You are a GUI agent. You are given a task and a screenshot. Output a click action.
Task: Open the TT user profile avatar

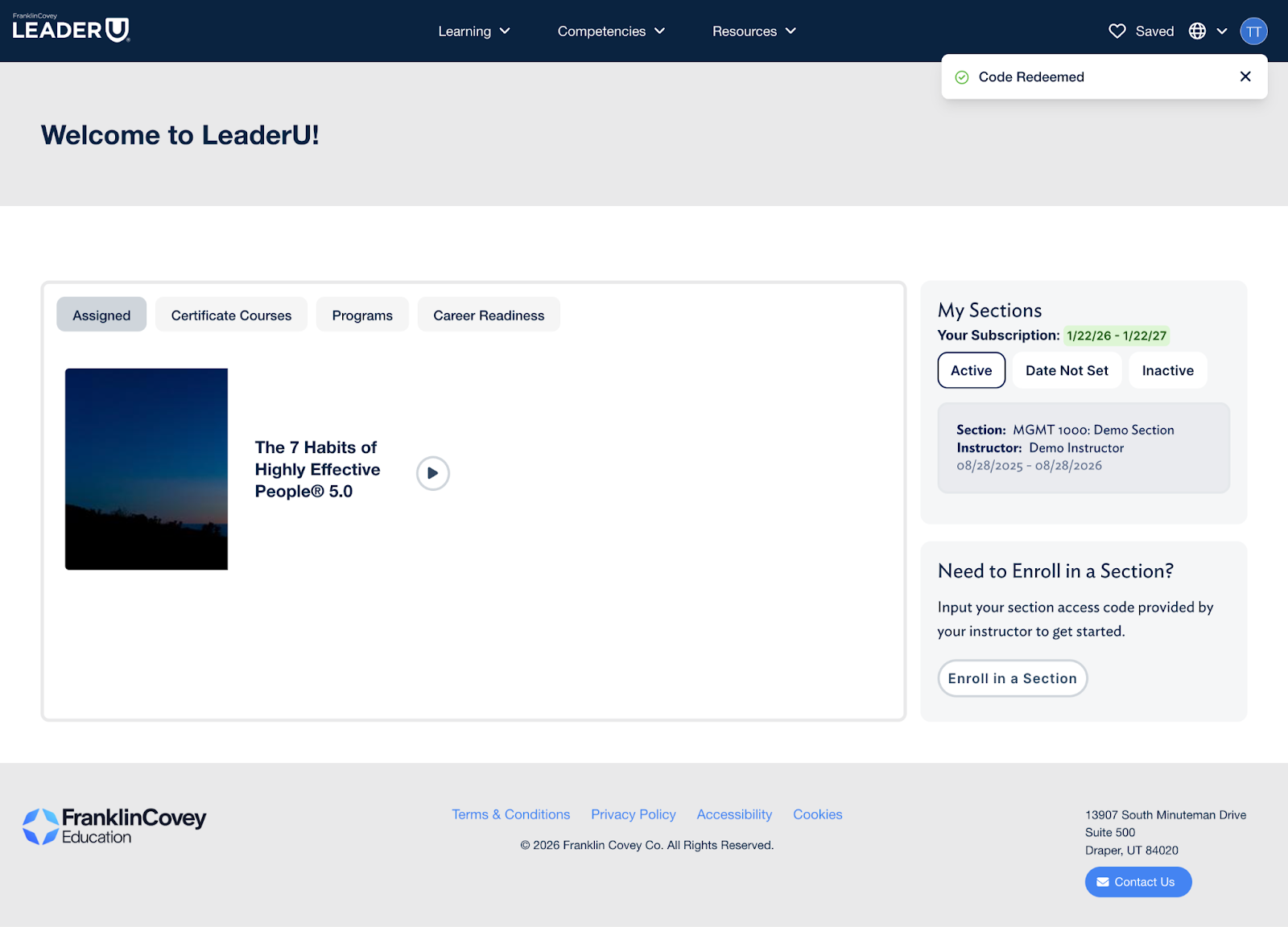[1253, 31]
